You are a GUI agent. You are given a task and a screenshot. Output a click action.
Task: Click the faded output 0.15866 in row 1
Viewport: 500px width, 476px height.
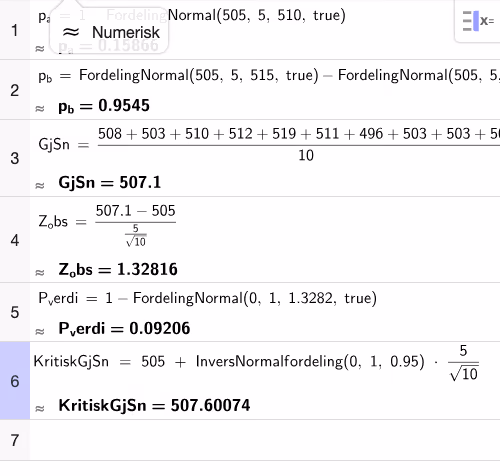[x=128, y=46]
